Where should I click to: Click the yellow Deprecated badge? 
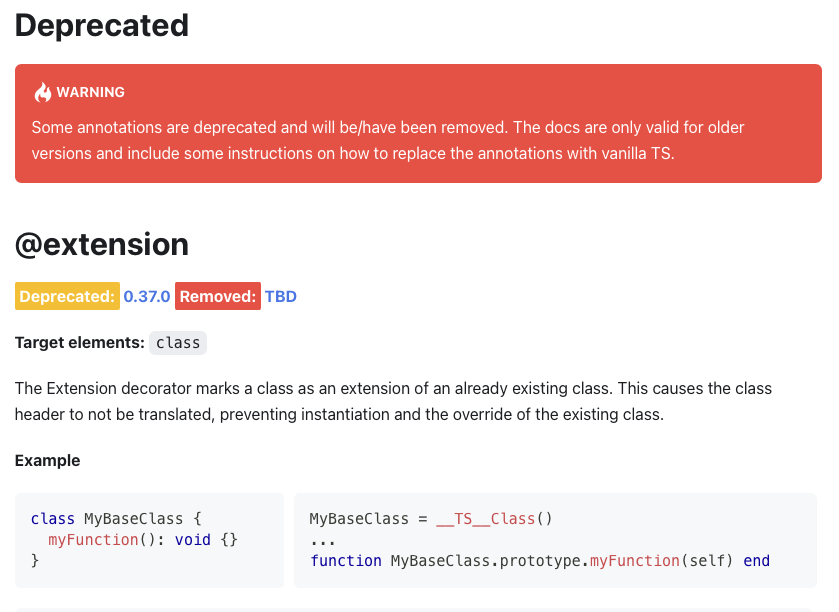[67, 296]
